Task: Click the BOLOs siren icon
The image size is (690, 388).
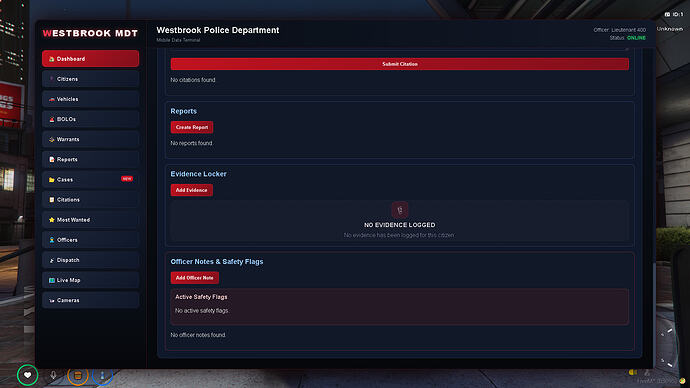Action: click(51, 119)
